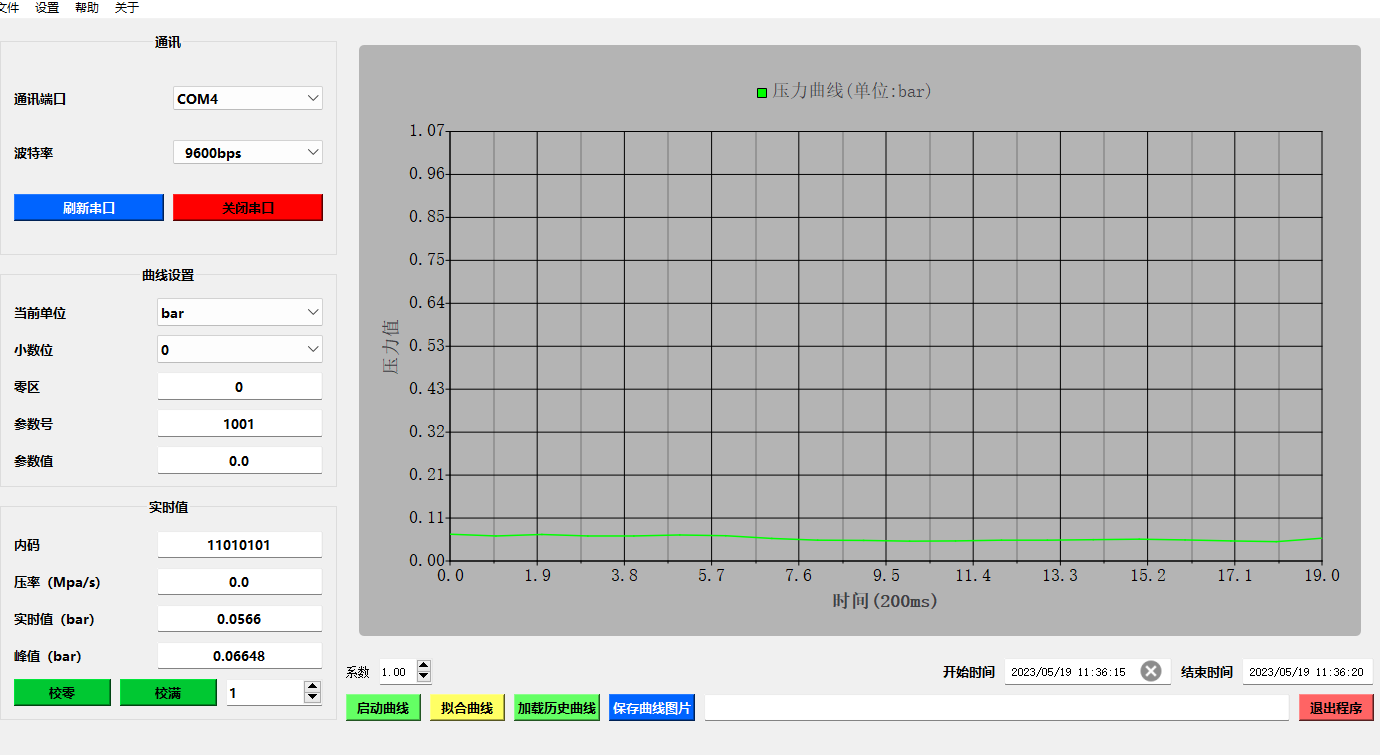
Task: Increase the 系数 value with up arrow
Action: (x=424, y=666)
